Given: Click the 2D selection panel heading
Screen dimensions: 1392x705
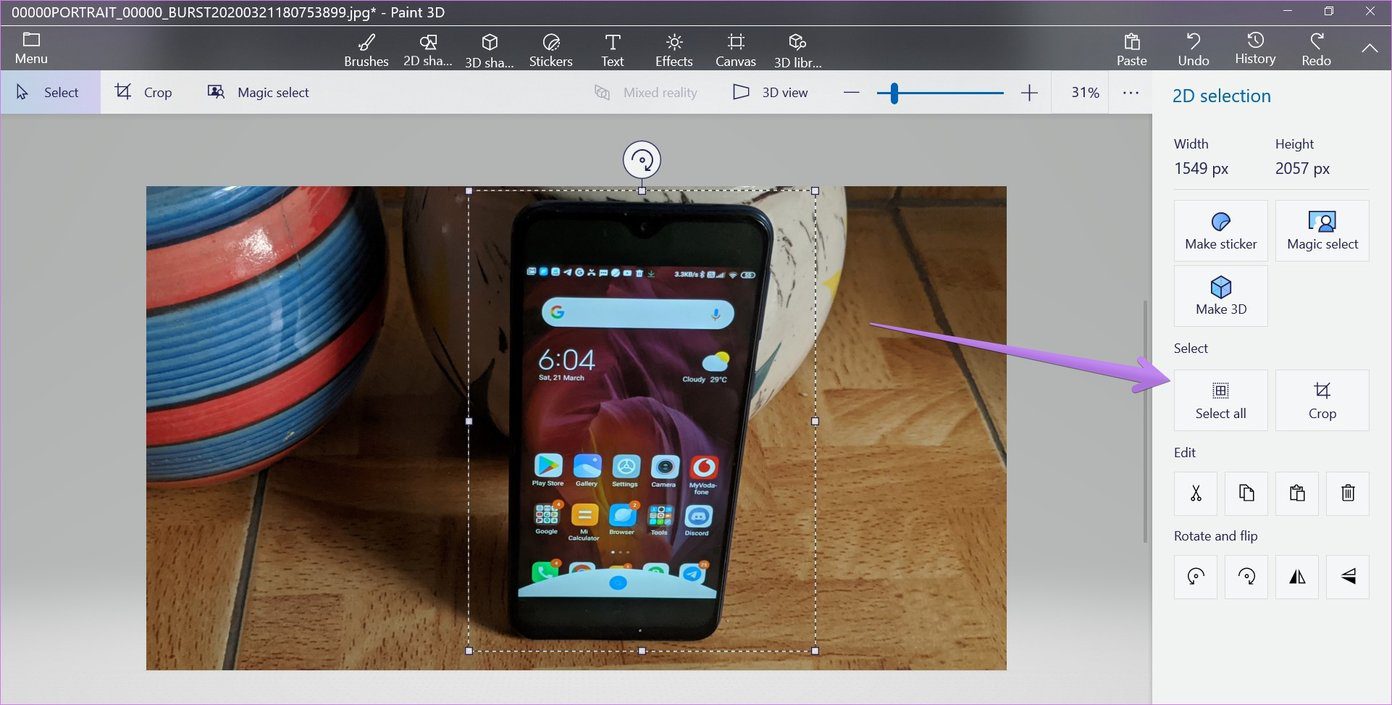Looking at the screenshot, I should click(1221, 96).
